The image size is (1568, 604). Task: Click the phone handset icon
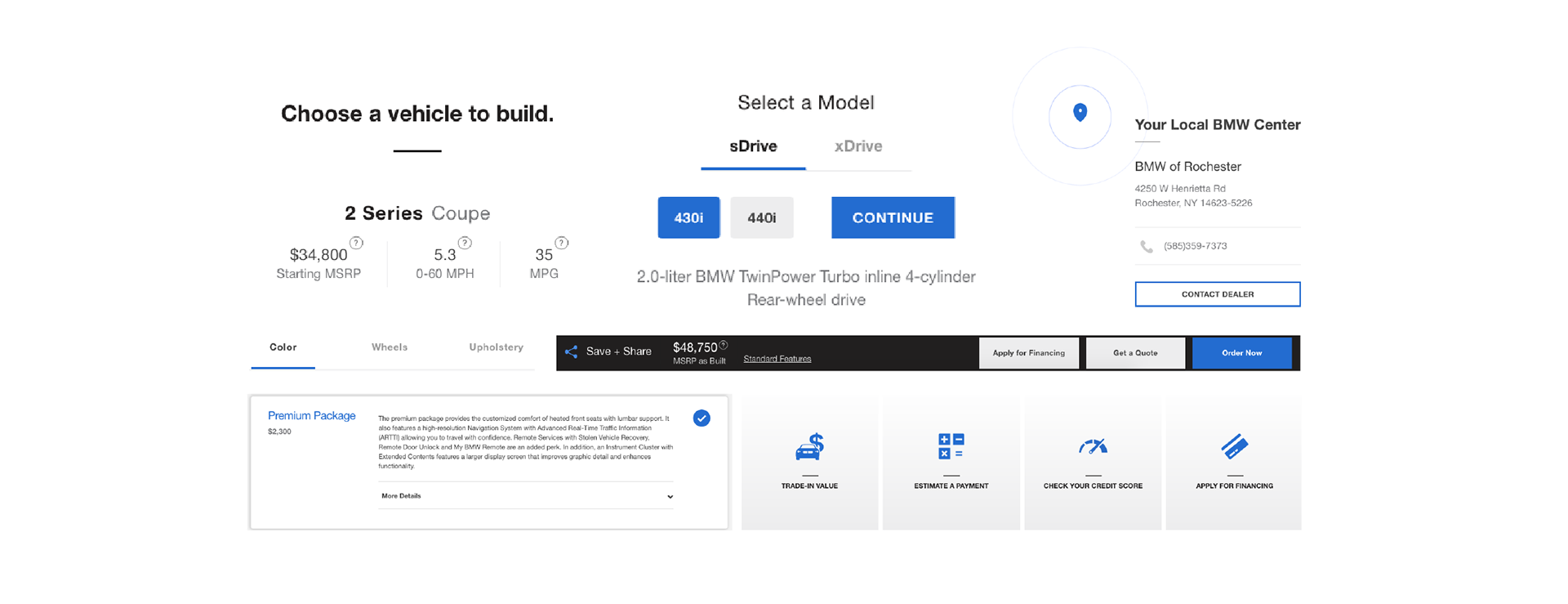pos(1147,246)
